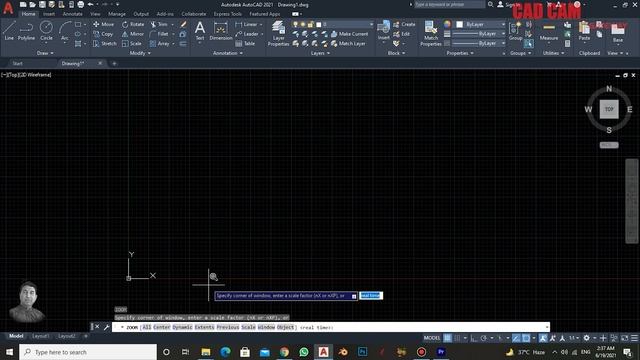Click the Fillet tool
The height and width of the screenshot is (360, 640).
pyautogui.click(x=160, y=34)
